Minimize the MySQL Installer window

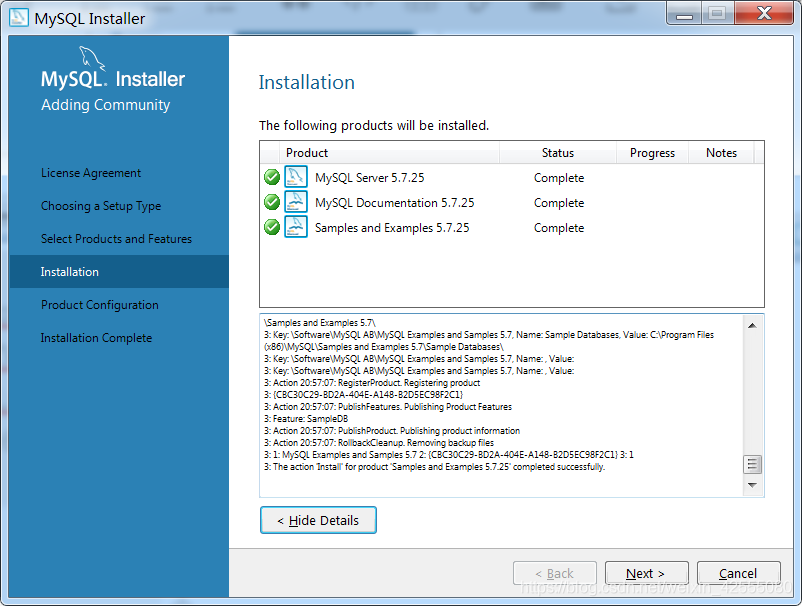[x=684, y=15]
